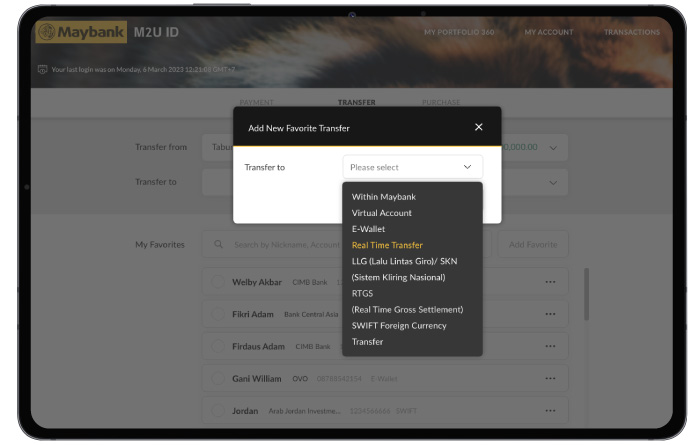
Task: Open more options for Jordan
Action: point(550,410)
